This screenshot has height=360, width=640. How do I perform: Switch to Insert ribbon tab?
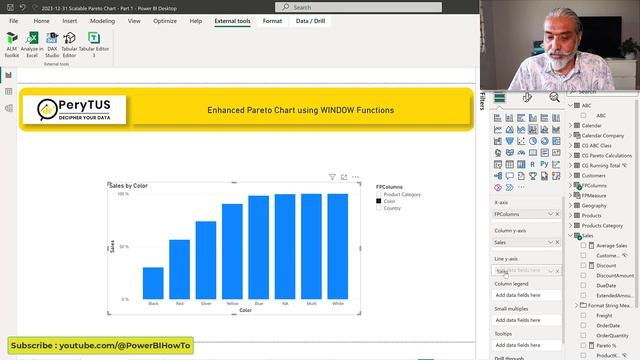coord(69,21)
